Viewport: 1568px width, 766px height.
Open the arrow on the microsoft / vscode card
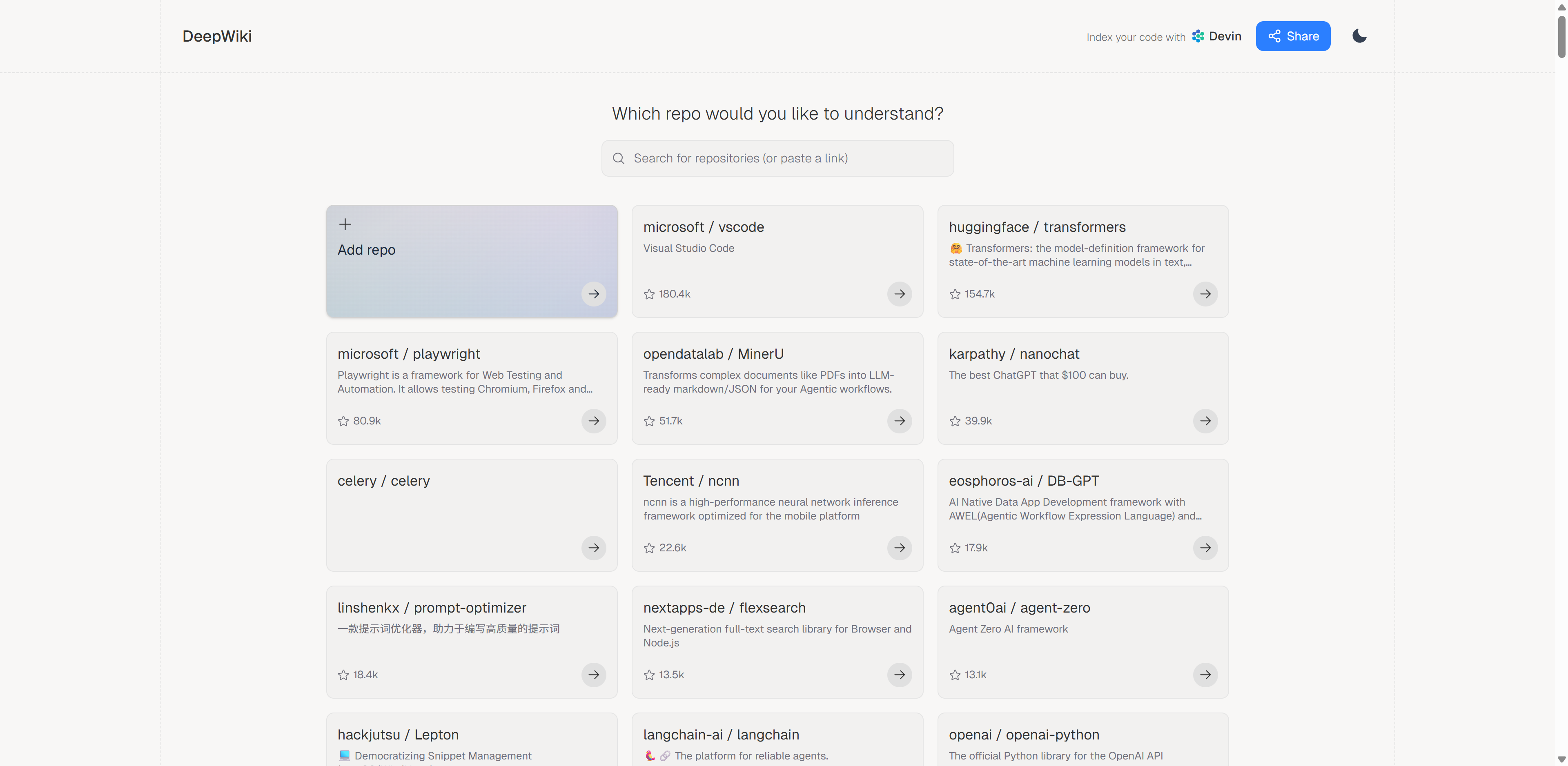(x=899, y=294)
